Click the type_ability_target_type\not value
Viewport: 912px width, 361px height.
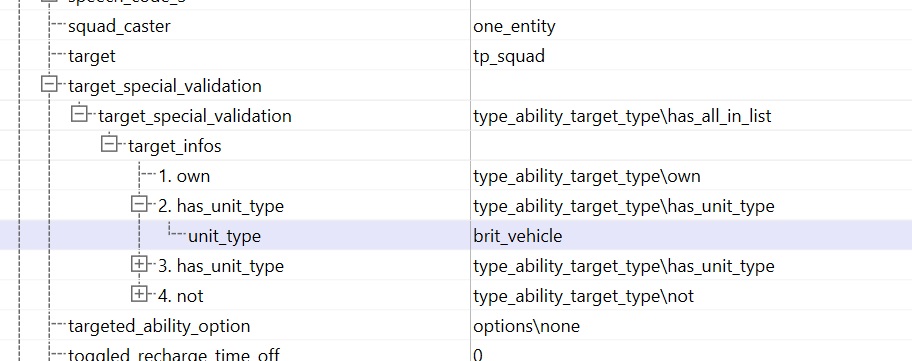(583, 296)
